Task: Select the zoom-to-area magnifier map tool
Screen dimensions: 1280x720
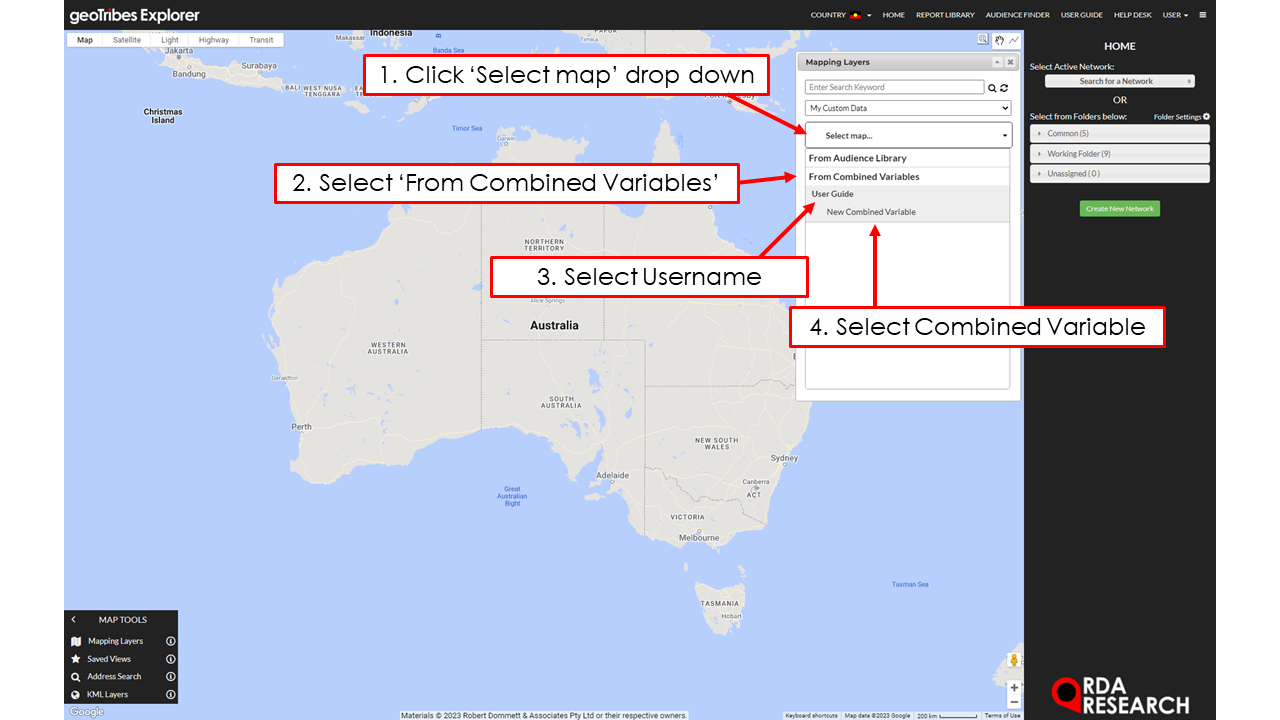Action: pyautogui.click(x=983, y=40)
